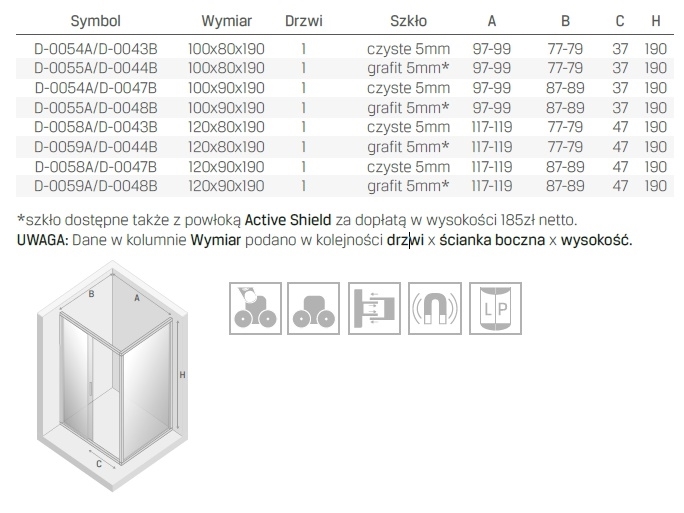Select symbol D-0059A/D-0044B
Screen dimensions: 684x513
pos(96,147)
